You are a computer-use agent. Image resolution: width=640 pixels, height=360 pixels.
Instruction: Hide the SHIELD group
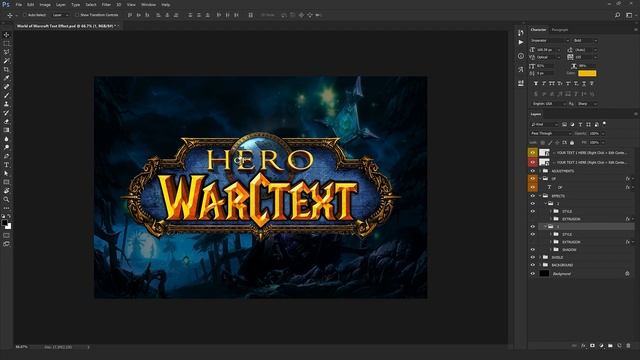[533, 257]
